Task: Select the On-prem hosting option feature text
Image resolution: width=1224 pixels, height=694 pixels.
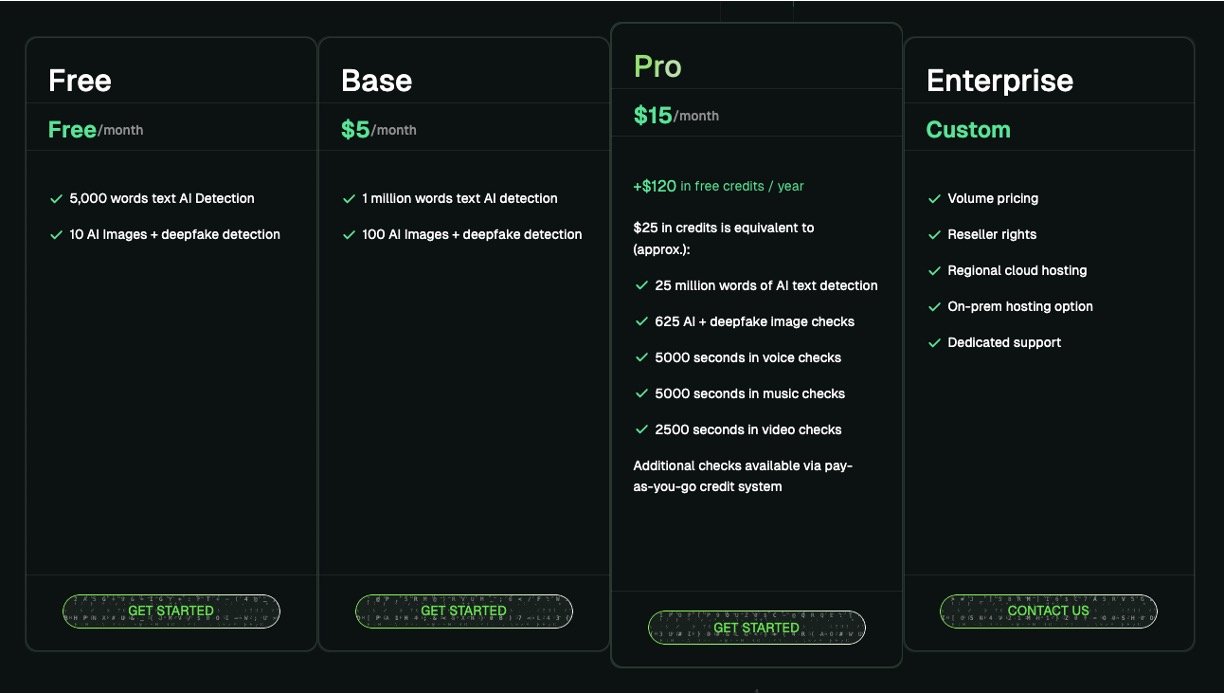Action: click(1020, 307)
